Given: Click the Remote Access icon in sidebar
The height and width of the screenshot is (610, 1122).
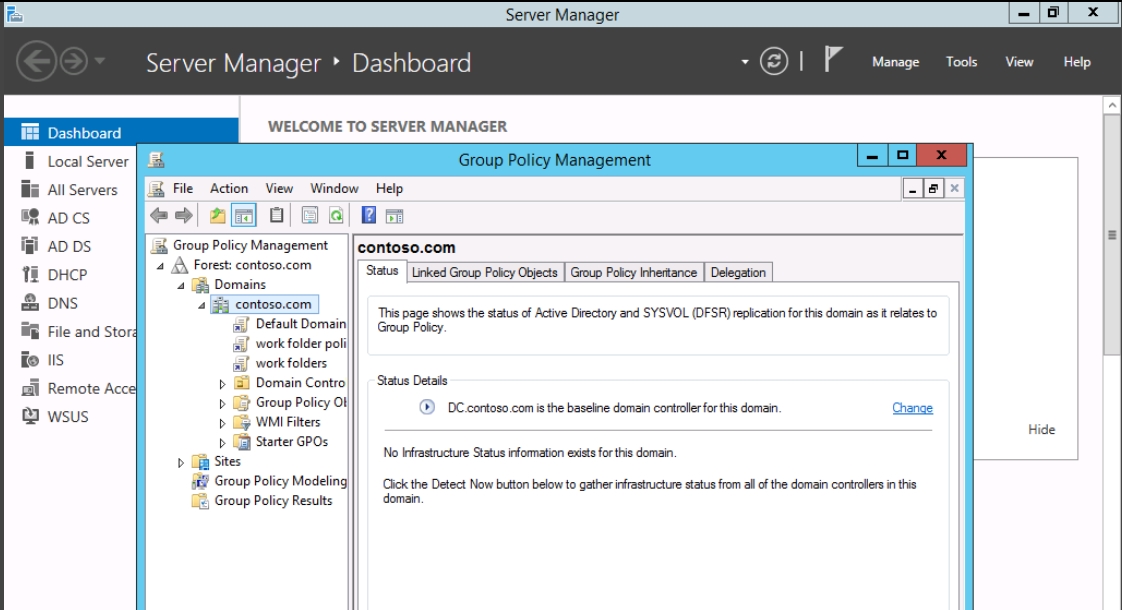Looking at the screenshot, I should (30, 388).
